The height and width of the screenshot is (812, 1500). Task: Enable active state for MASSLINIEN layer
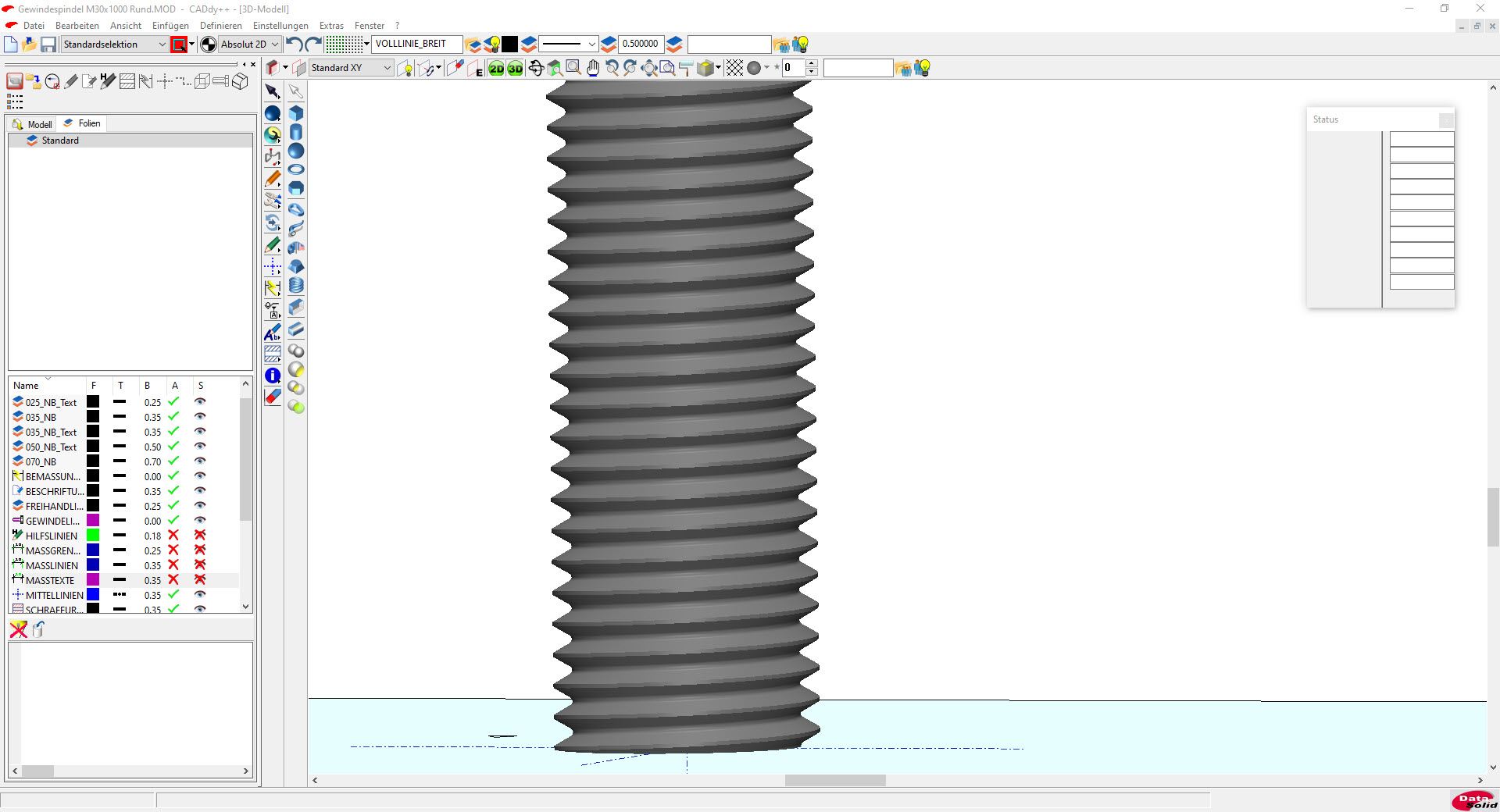pos(173,564)
